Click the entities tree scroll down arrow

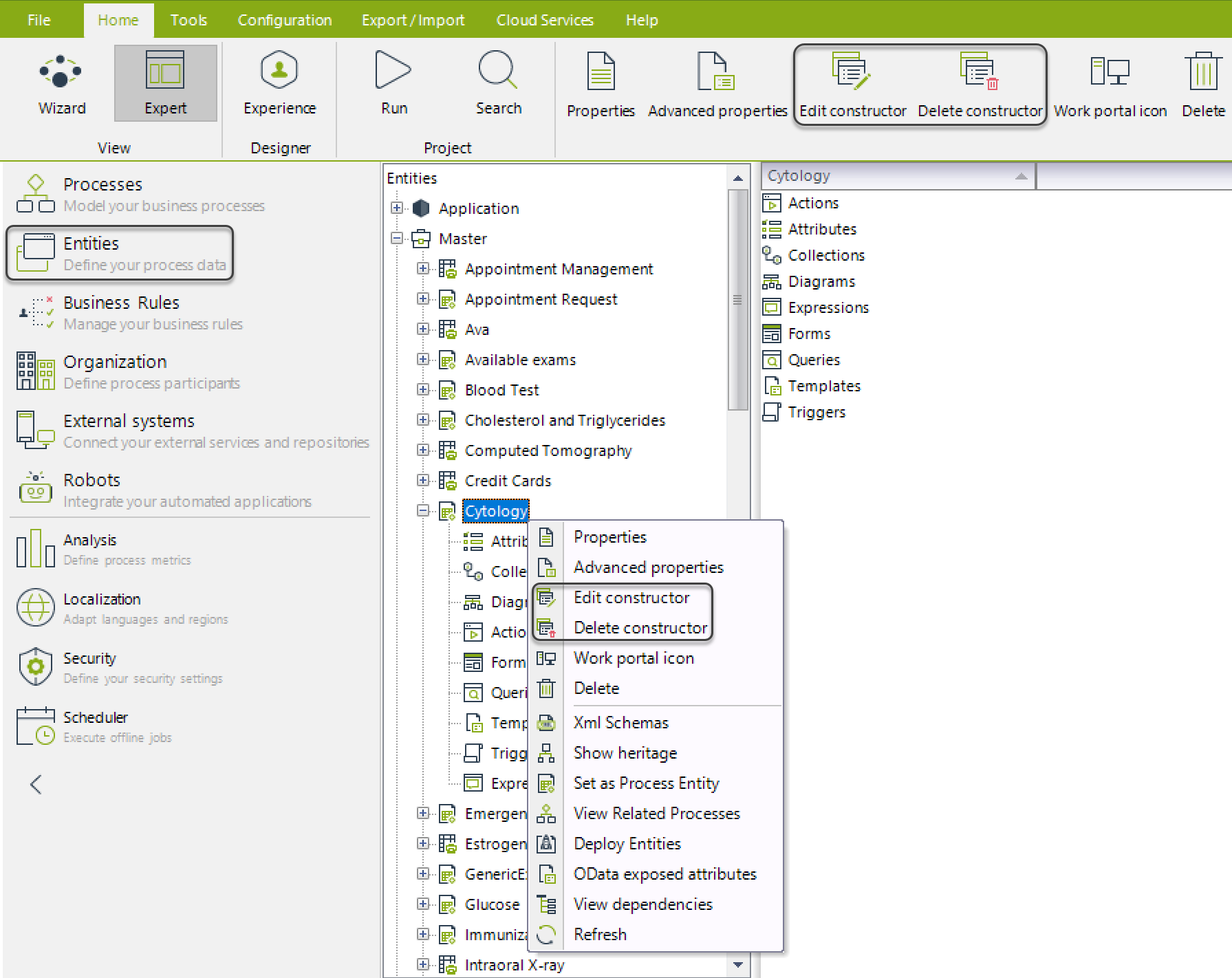pyautogui.click(x=738, y=964)
